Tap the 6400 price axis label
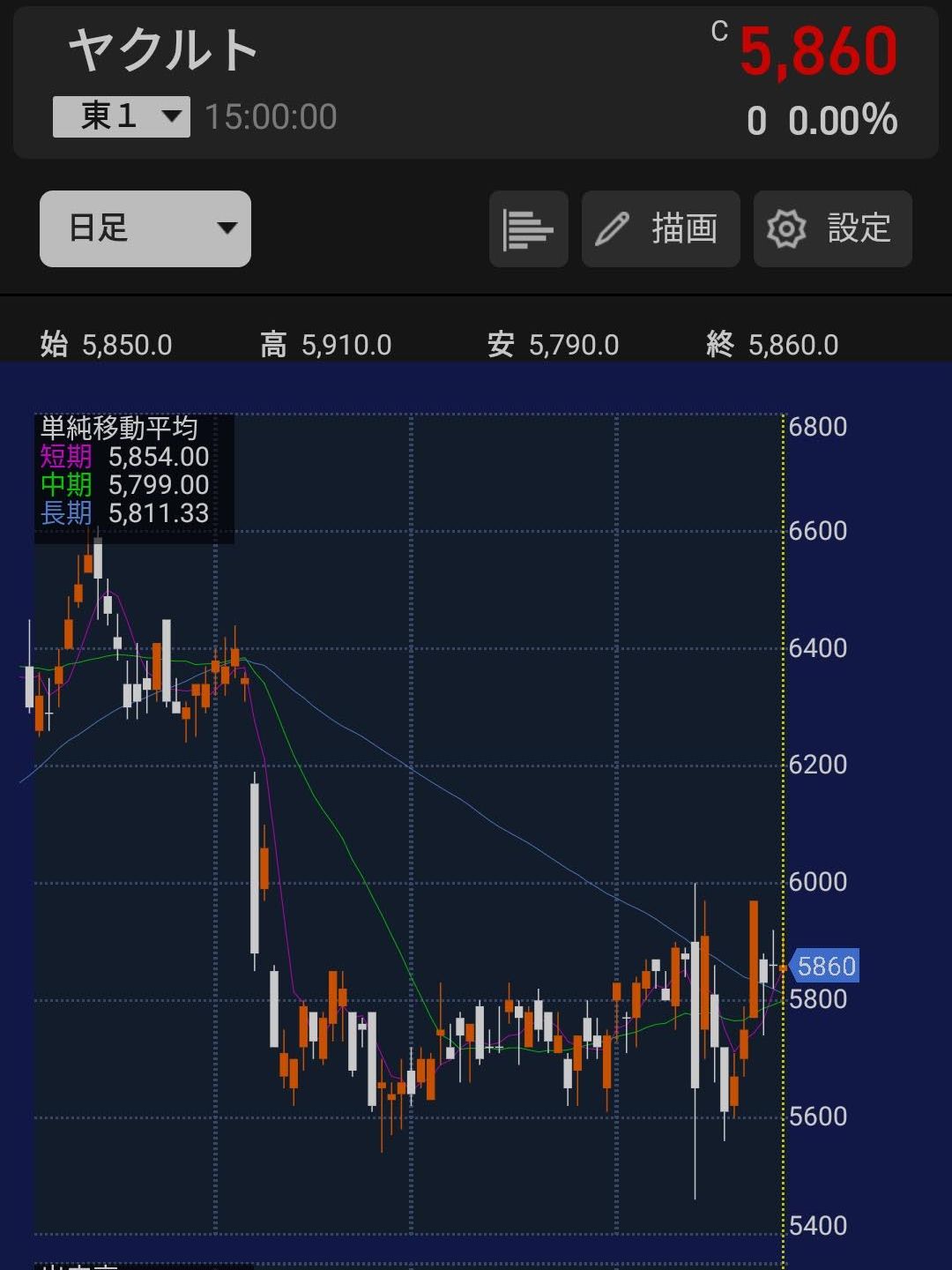The width and height of the screenshot is (952, 1270). 818,648
